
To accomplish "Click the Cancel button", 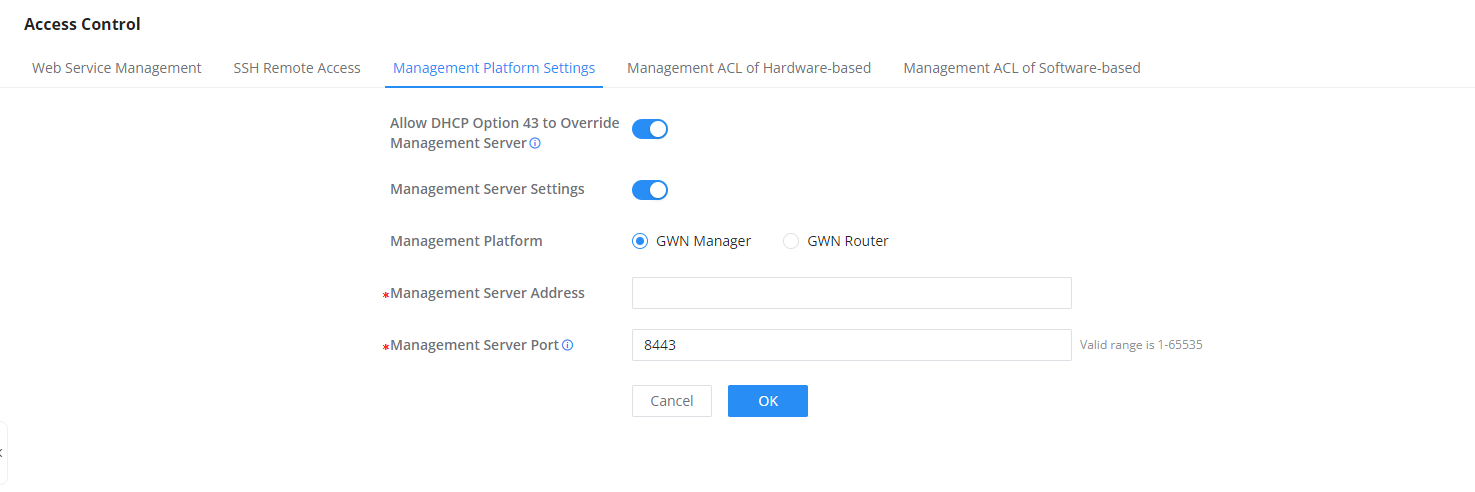I will pyautogui.click(x=672, y=401).
